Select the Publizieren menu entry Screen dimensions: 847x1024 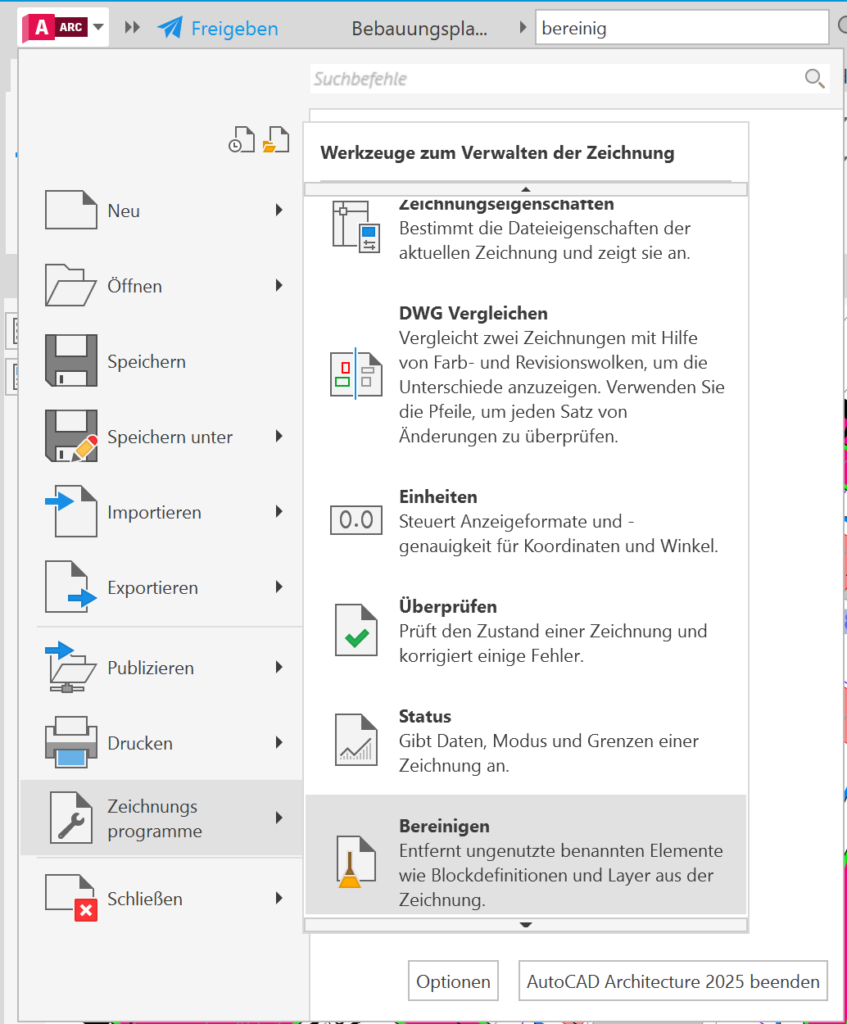[x=150, y=668]
